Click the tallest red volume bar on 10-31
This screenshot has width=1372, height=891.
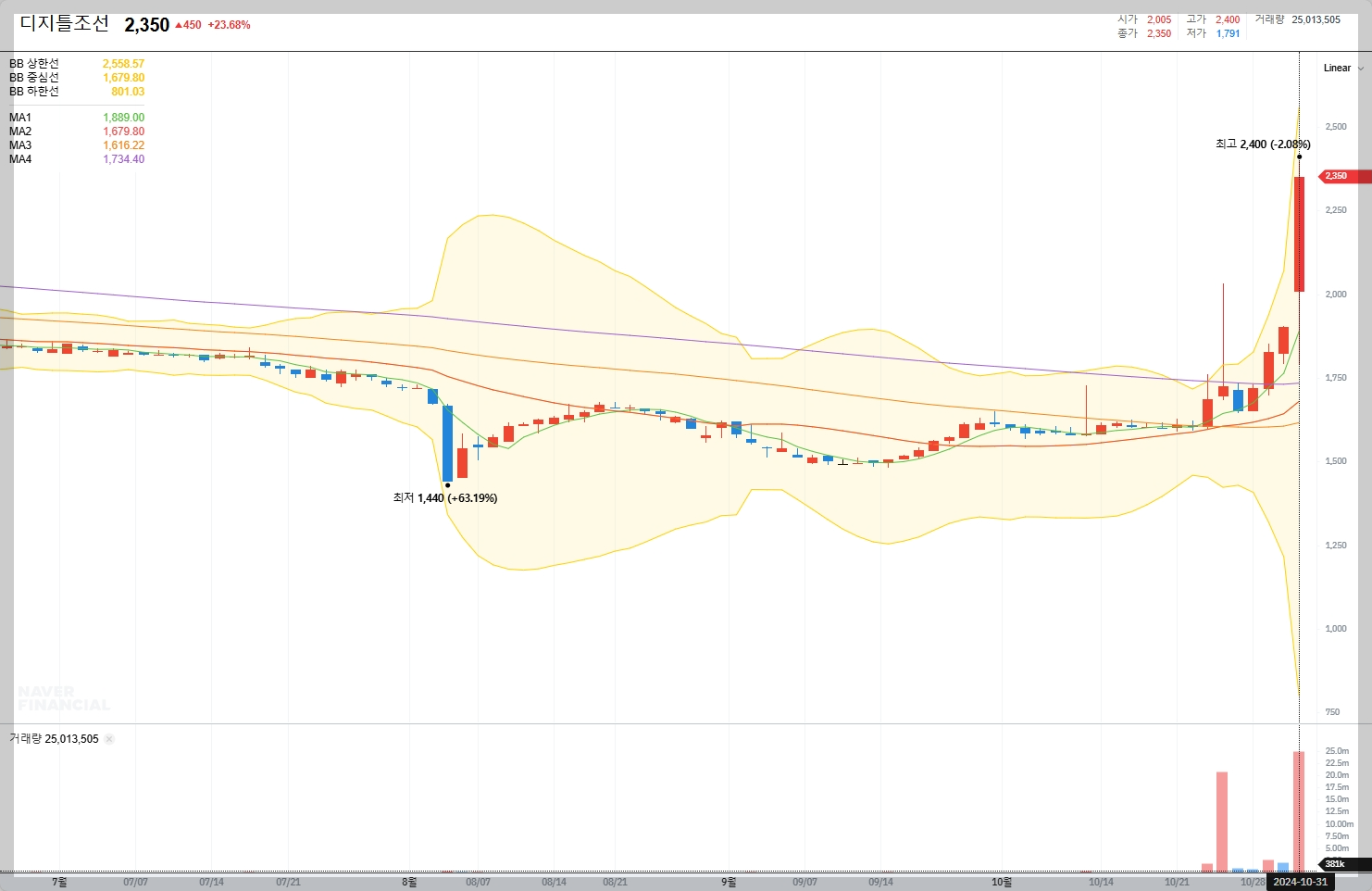click(1299, 811)
